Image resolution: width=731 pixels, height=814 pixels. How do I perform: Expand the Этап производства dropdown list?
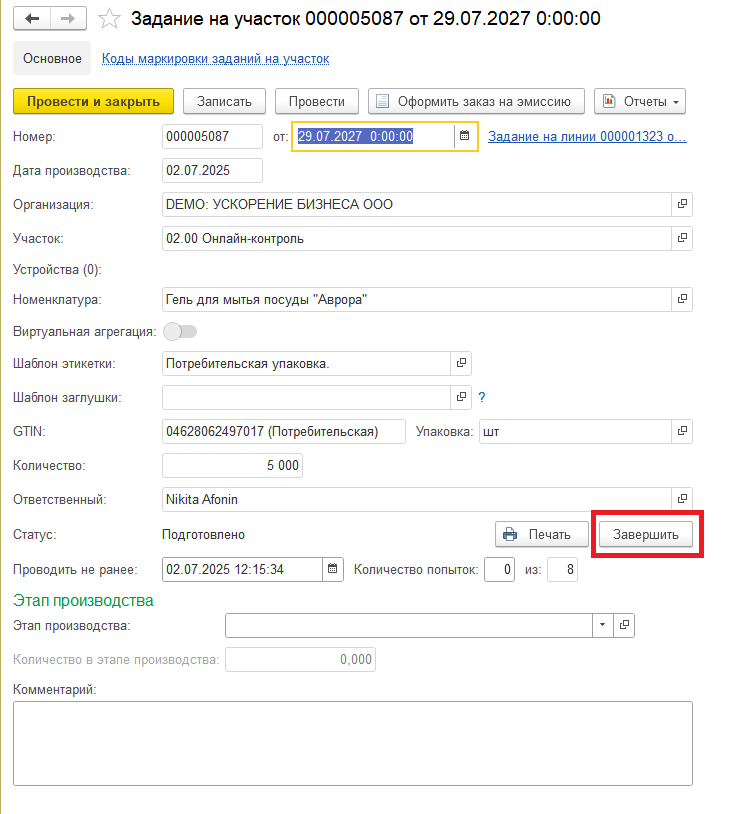click(x=602, y=625)
